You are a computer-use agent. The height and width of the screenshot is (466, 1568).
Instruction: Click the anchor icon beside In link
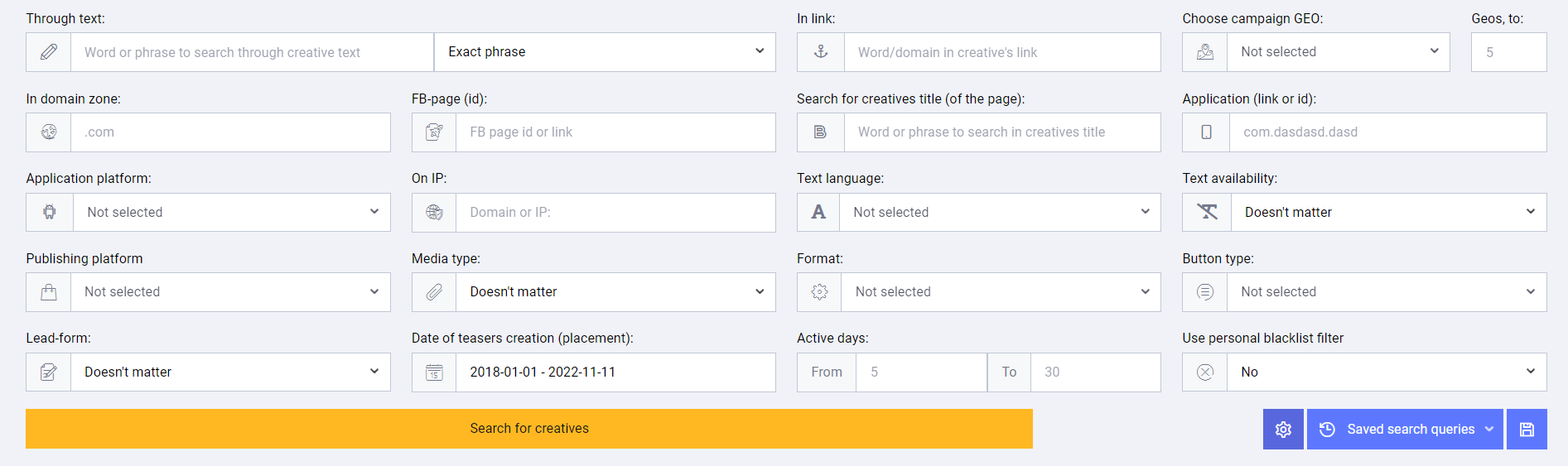point(821,52)
